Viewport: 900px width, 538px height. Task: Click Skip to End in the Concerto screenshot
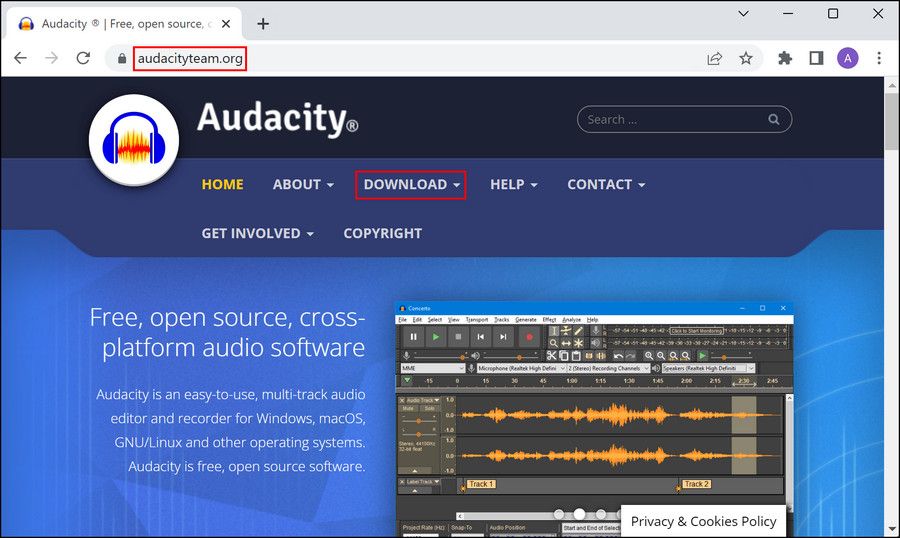click(x=503, y=337)
